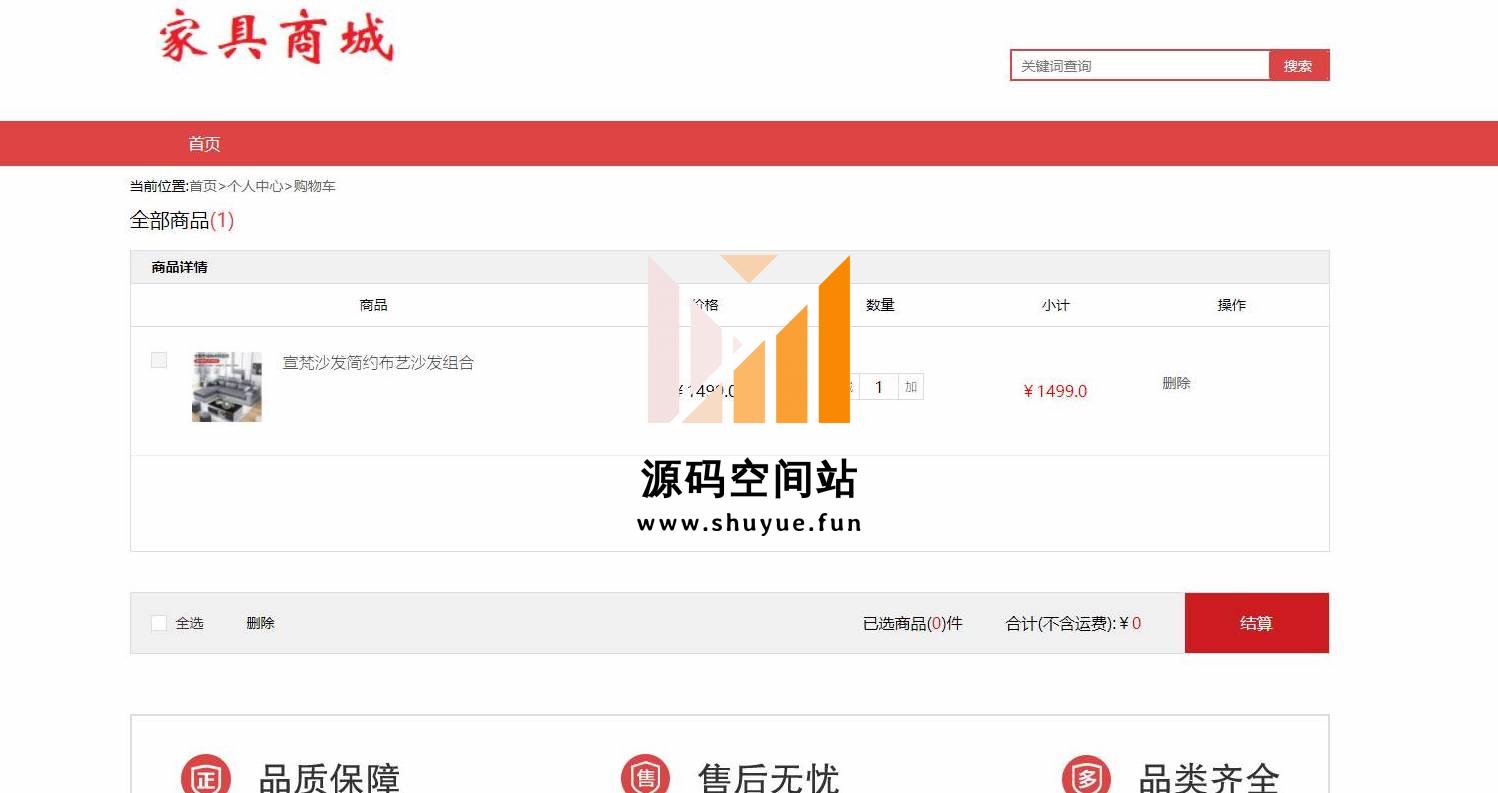This screenshot has height=793, width=1498.
Task: Tick the checkbox beside the sofa item
Action: pos(159,360)
